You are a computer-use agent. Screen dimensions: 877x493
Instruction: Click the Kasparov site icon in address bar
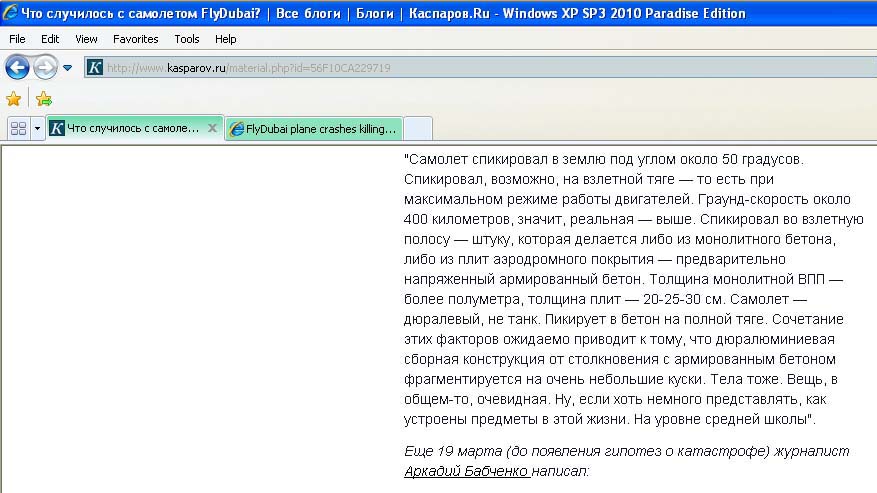tap(95, 68)
